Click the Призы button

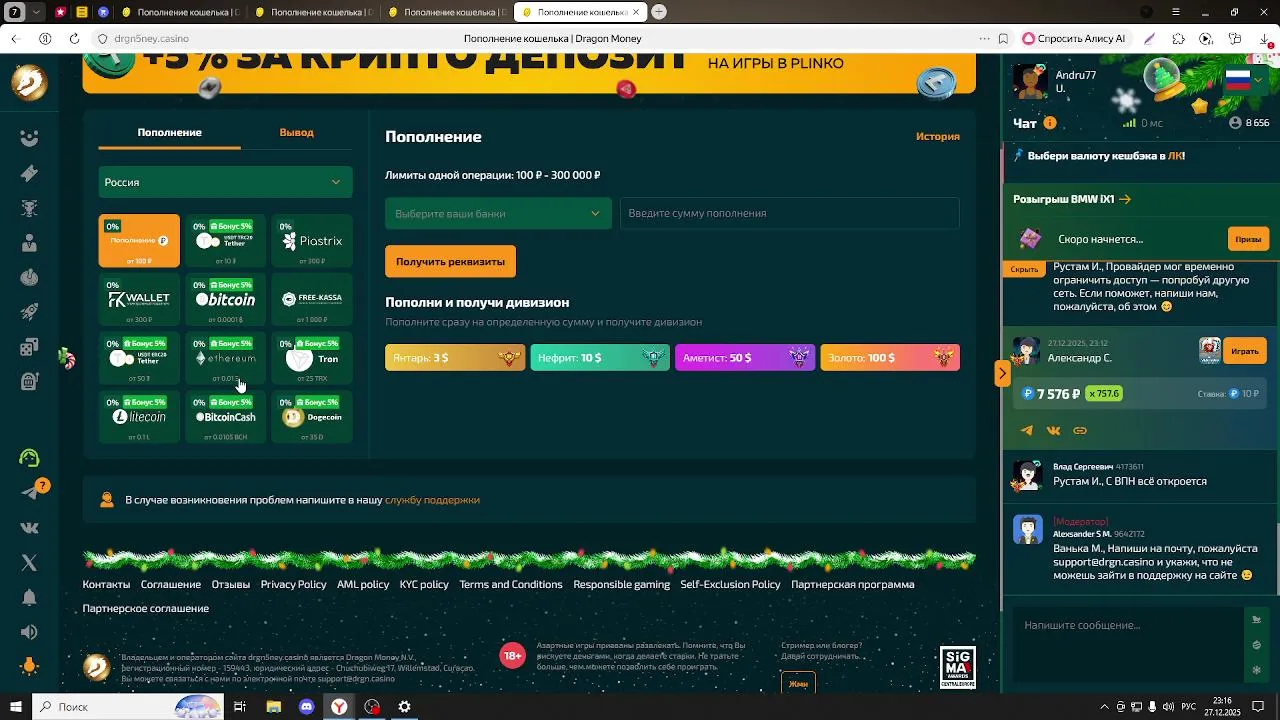1248,239
